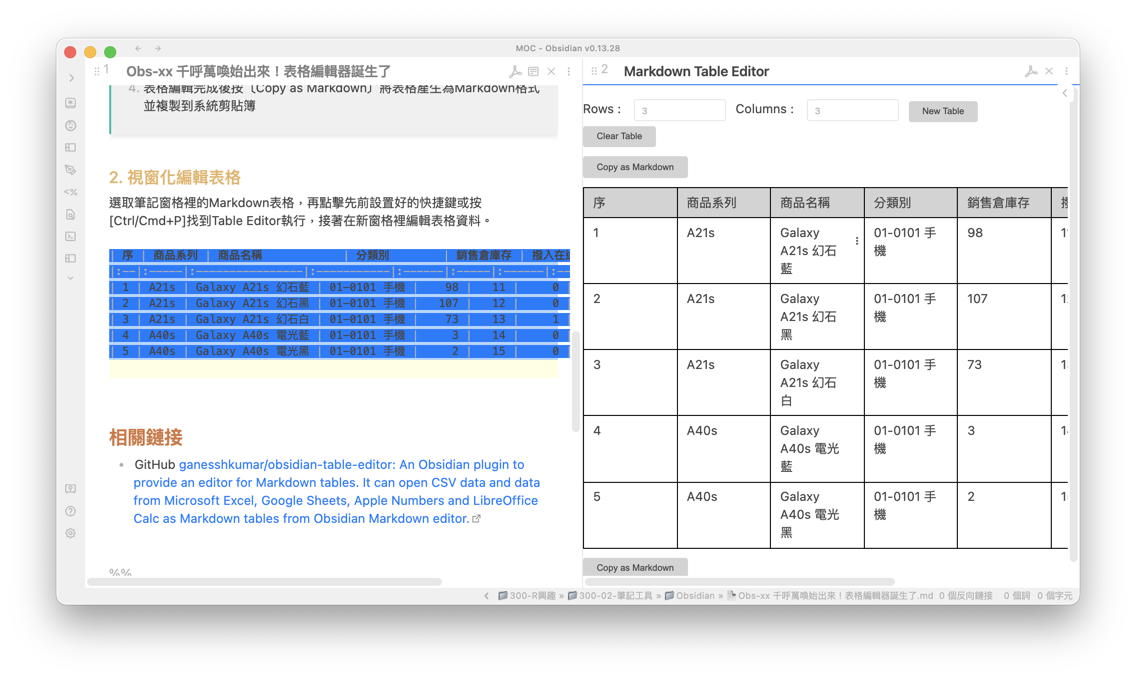
Task: Click the starred-note icon in the left ribbon
Action: (70, 103)
